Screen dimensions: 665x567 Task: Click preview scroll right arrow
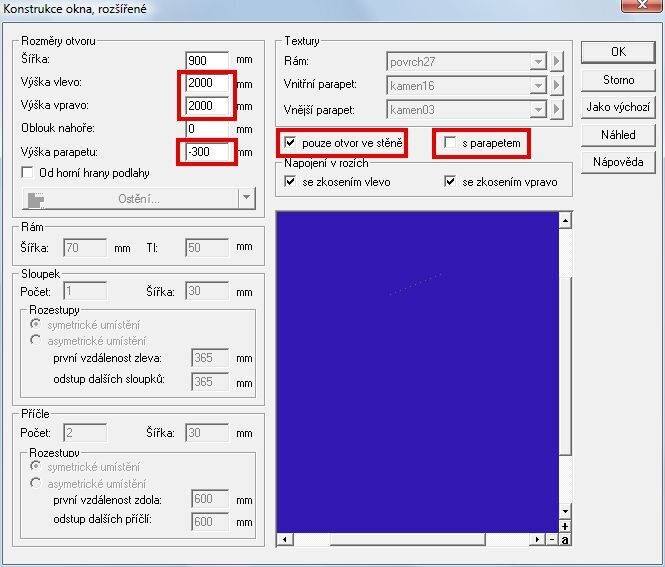(537, 539)
